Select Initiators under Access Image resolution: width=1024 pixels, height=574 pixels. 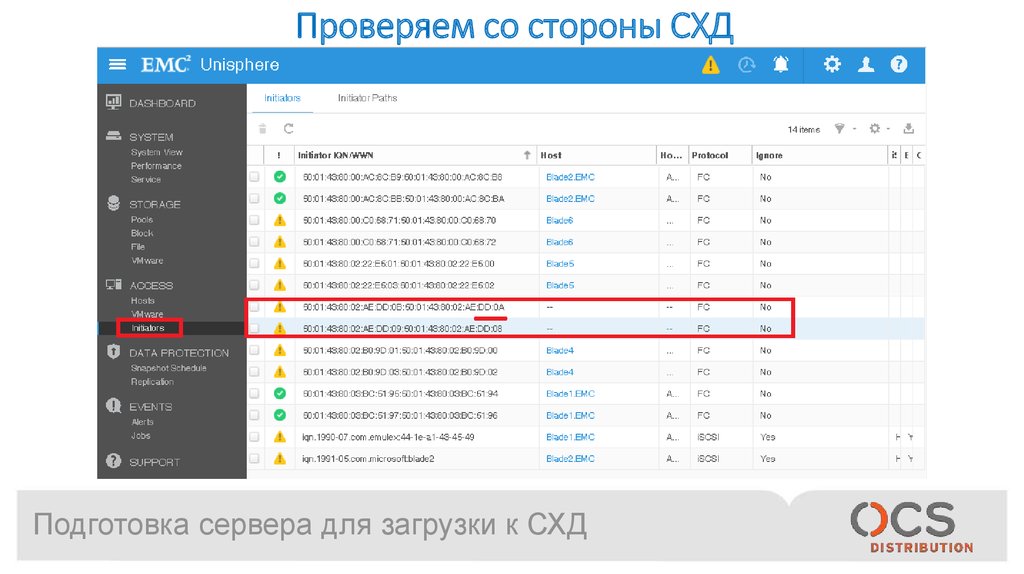(x=148, y=328)
